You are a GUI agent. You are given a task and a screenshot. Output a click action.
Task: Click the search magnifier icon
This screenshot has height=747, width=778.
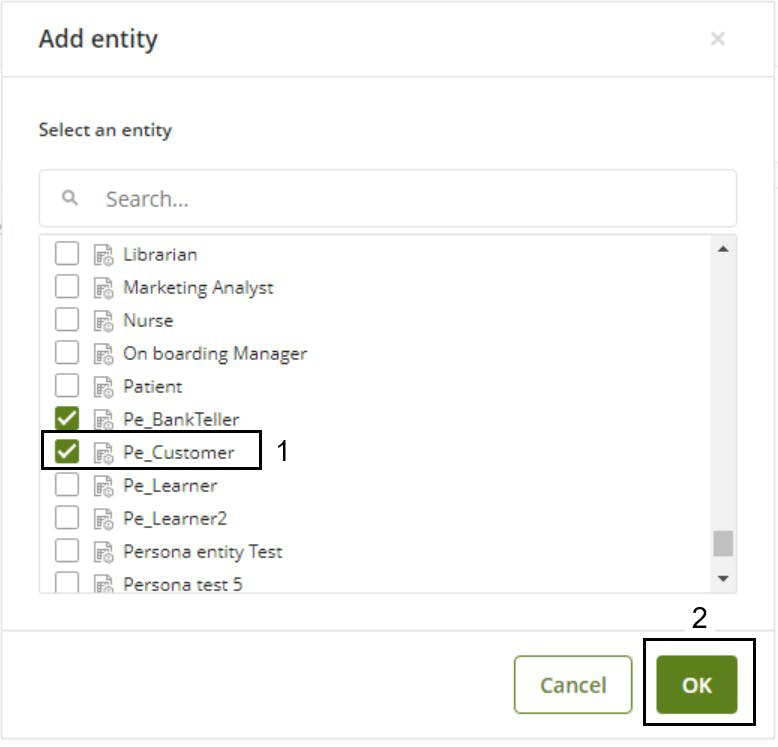click(69, 198)
